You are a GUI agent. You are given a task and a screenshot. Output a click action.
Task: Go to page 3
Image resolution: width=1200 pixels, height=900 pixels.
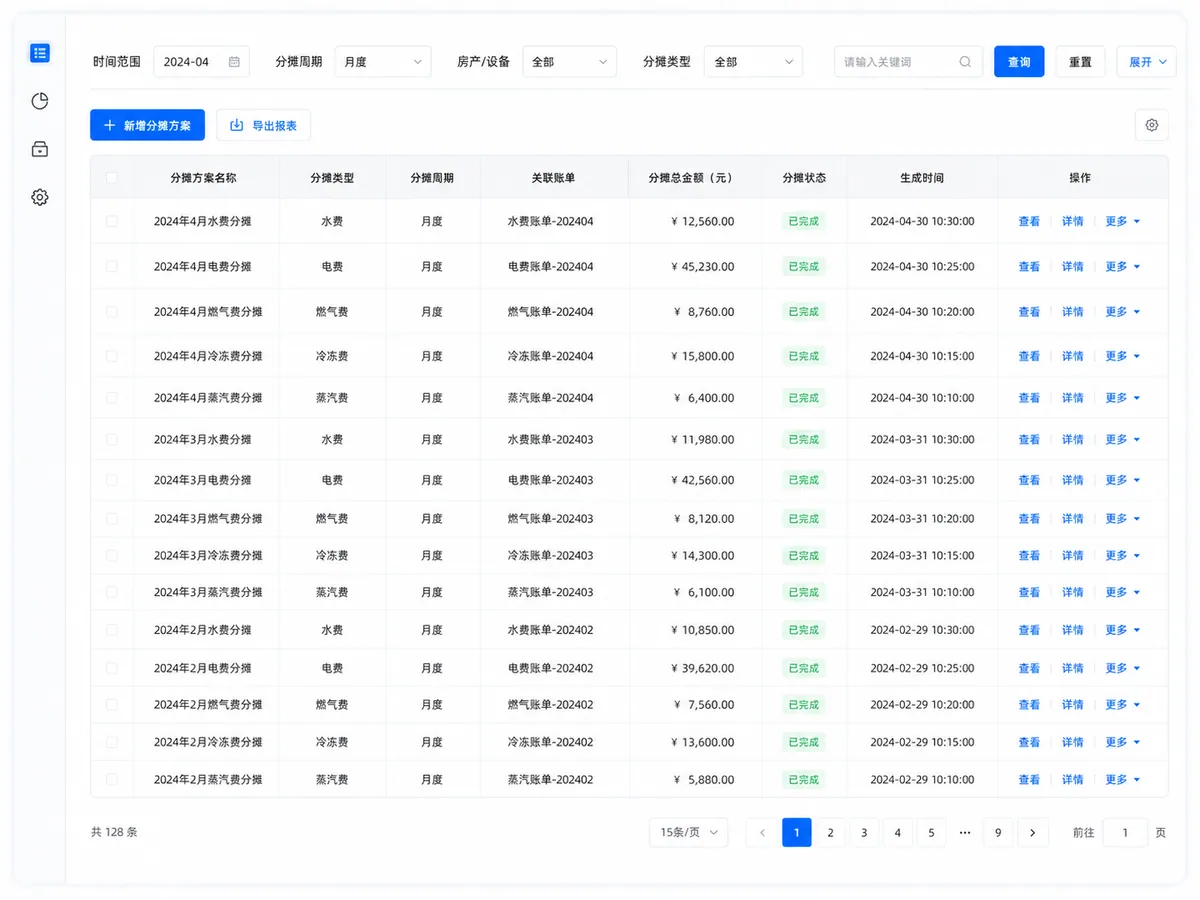864,832
